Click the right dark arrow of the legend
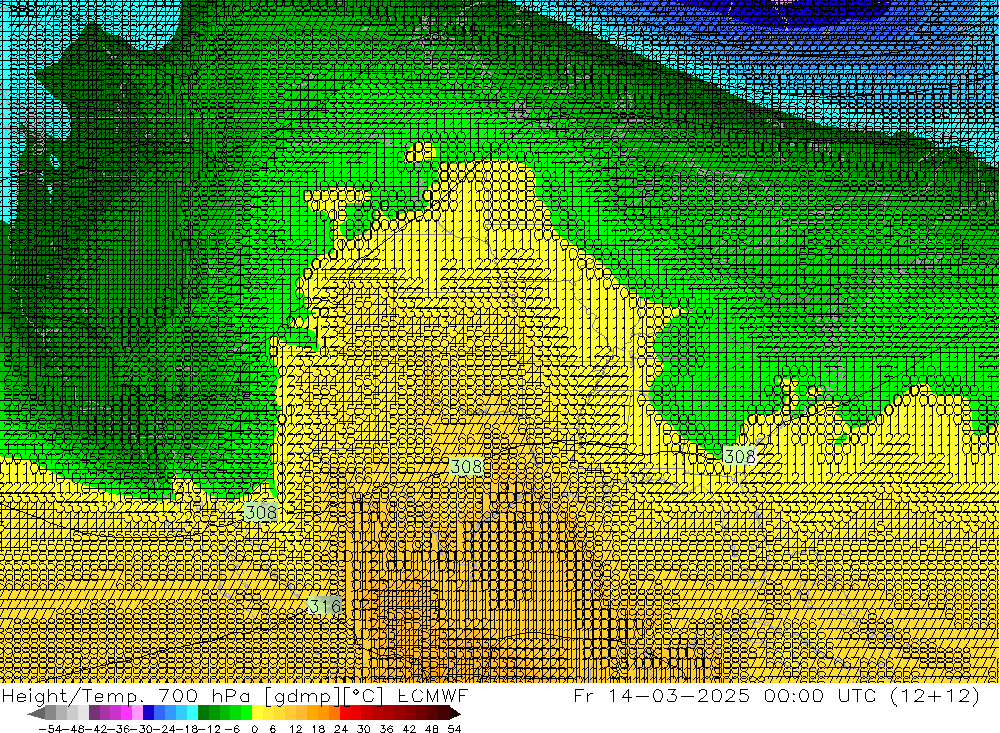The width and height of the screenshot is (1000, 733). pos(455,713)
